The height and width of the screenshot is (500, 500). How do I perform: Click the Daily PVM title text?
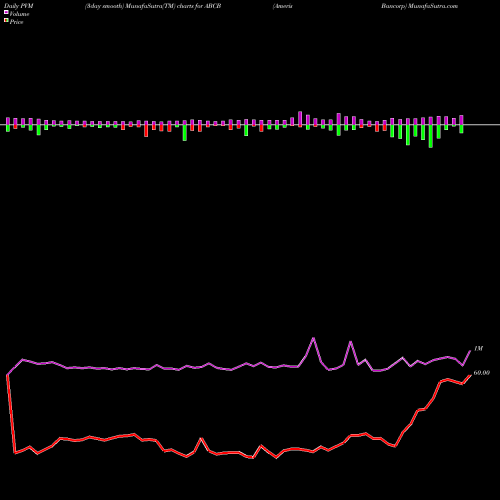point(19,6)
